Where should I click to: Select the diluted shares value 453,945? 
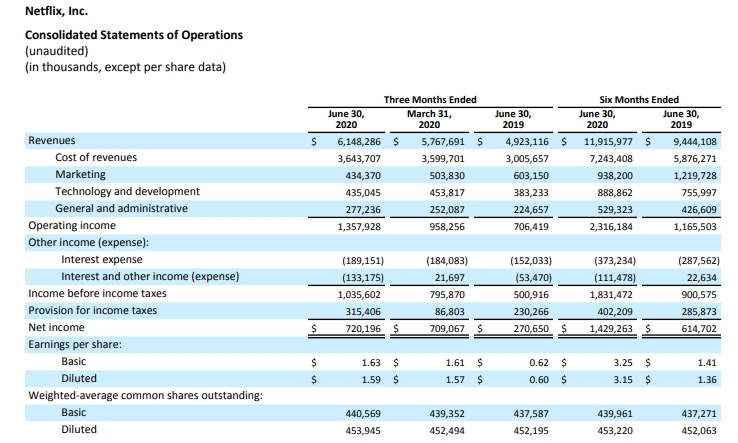(x=364, y=430)
